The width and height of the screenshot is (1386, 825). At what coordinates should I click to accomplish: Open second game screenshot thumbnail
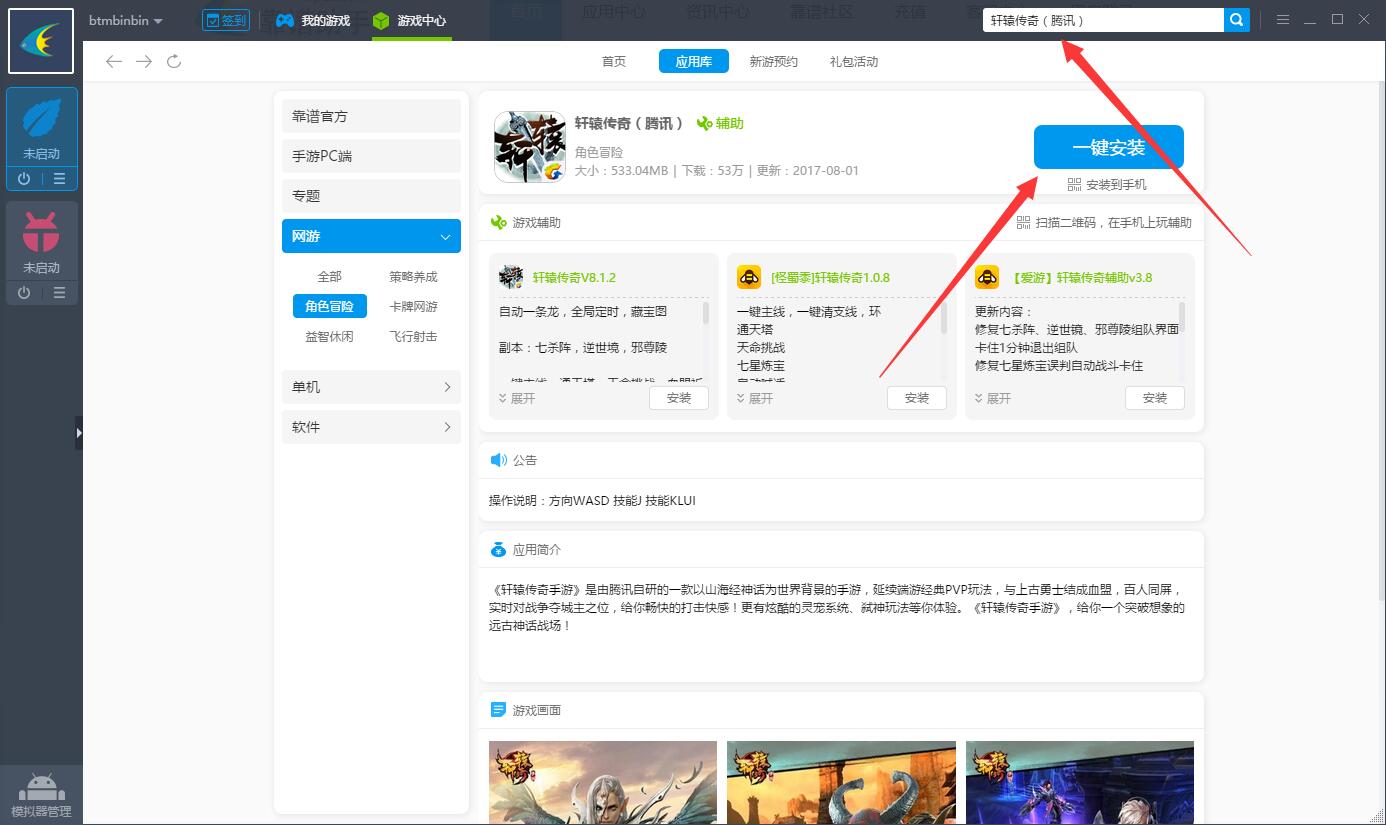point(841,782)
